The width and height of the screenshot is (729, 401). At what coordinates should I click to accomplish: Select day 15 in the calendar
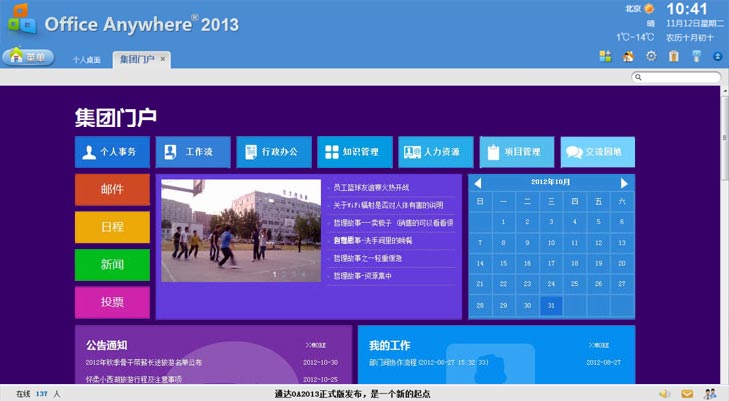(x=504, y=263)
